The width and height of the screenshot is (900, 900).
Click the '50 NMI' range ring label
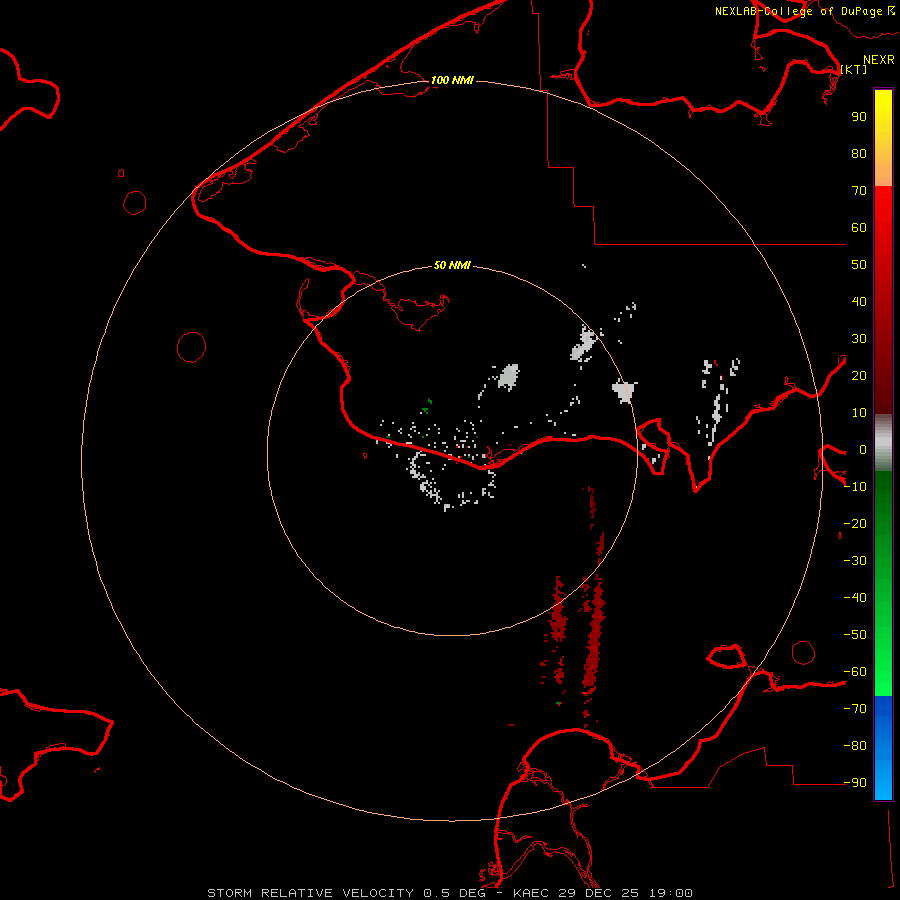[452, 265]
